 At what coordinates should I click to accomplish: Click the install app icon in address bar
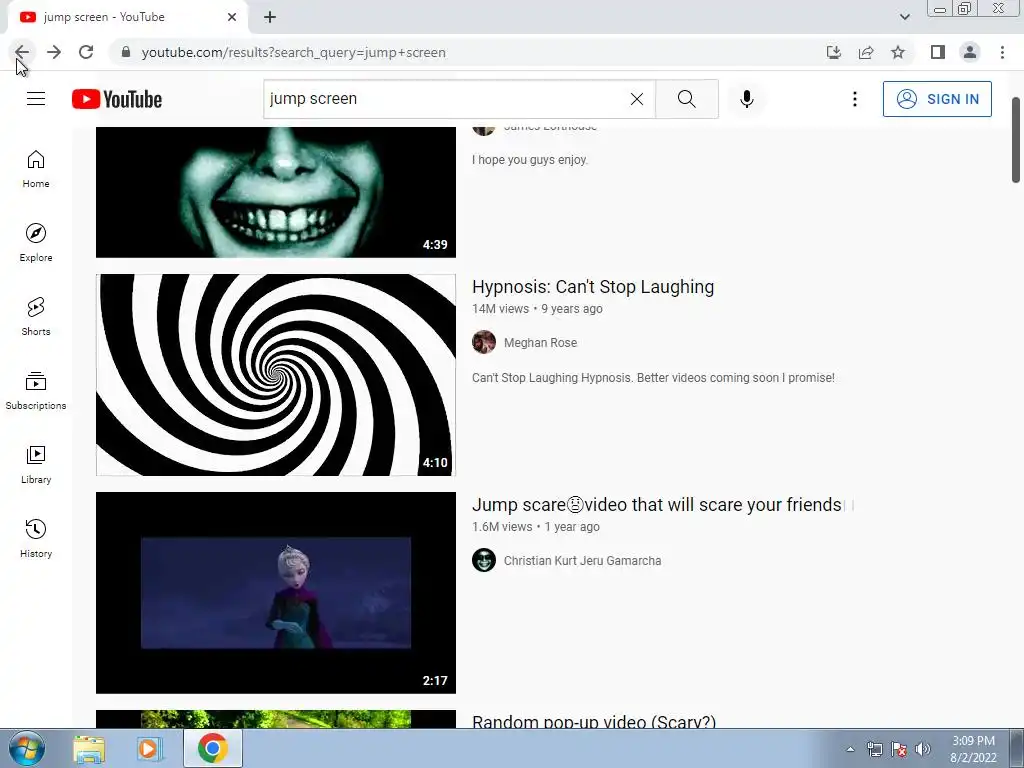tap(834, 52)
